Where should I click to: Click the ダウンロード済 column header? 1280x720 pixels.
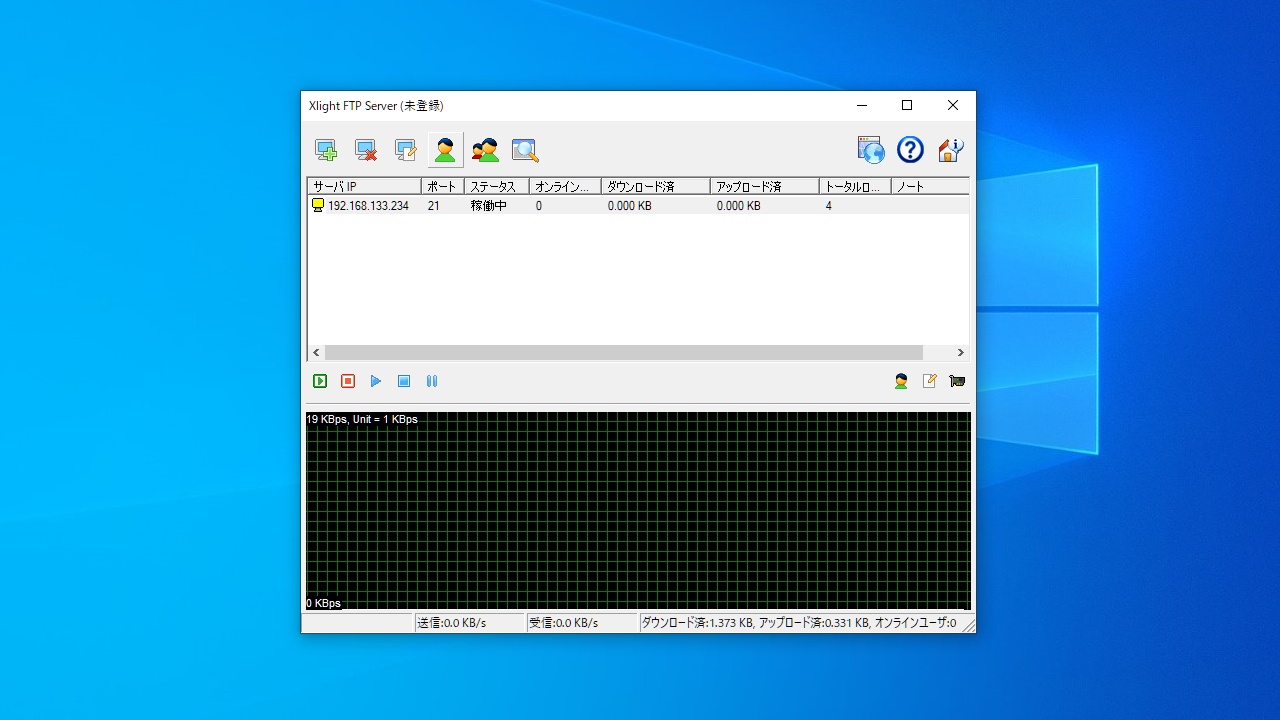[x=656, y=187]
